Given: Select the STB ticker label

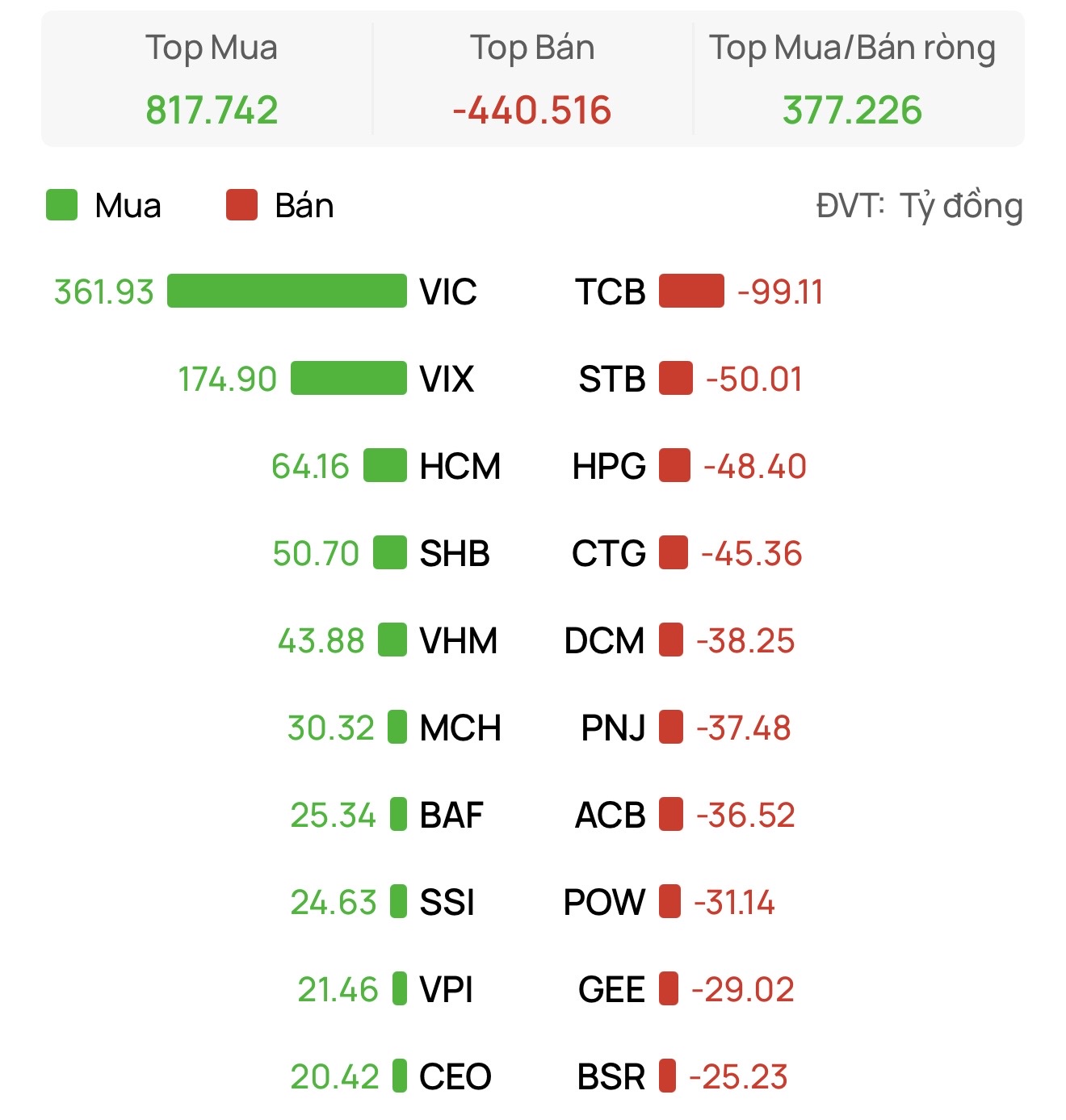Looking at the screenshot, I should click(x=612, y=380).
